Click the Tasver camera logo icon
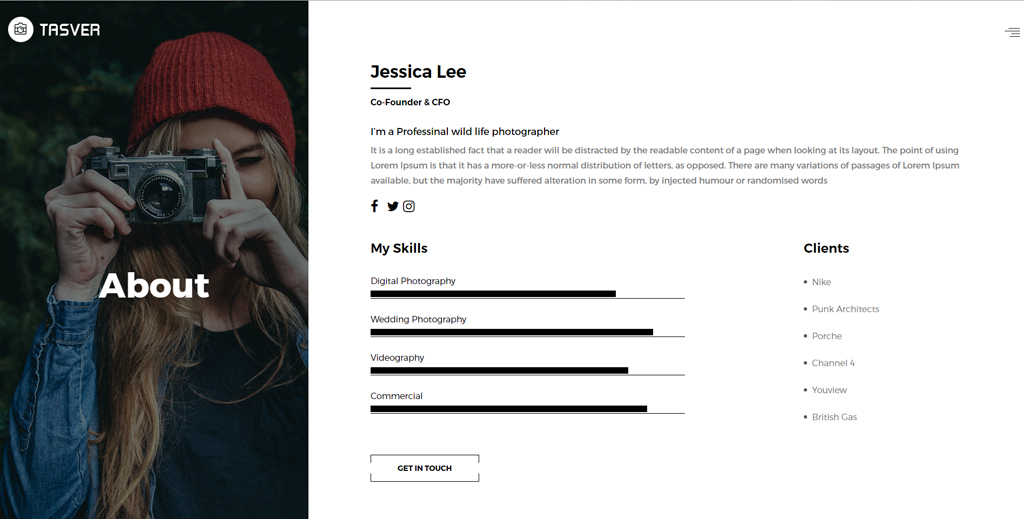 [x=20, y=29]
